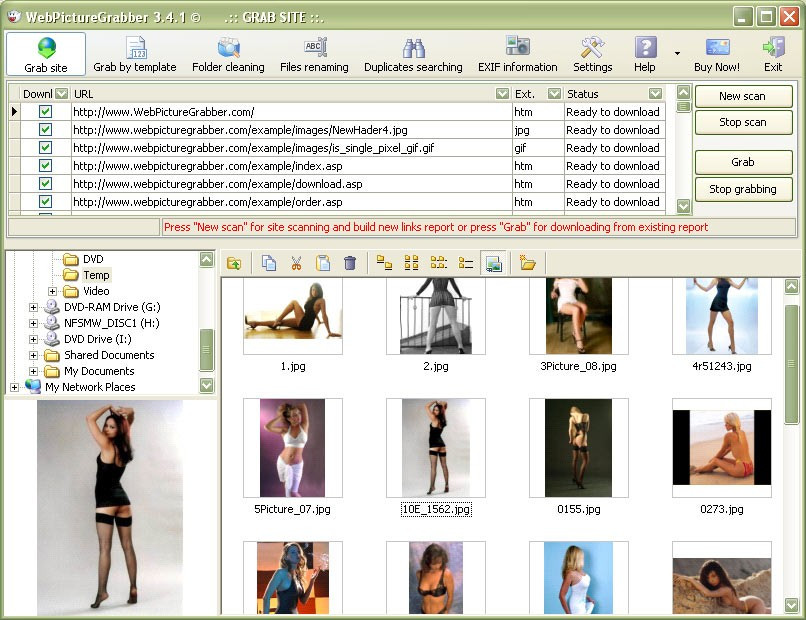Open the Grab site tool
The height and width of the screenshot is (620, 806).
pos(46,54)
